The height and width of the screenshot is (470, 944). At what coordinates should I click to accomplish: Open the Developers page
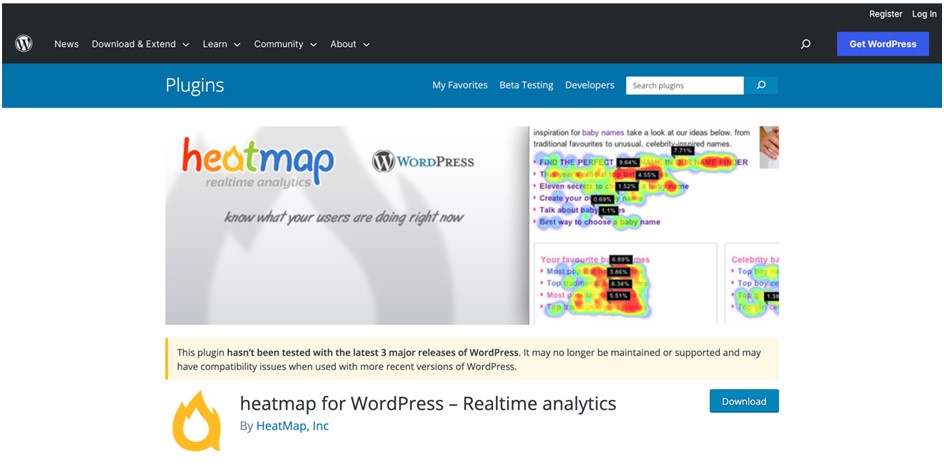589,85
